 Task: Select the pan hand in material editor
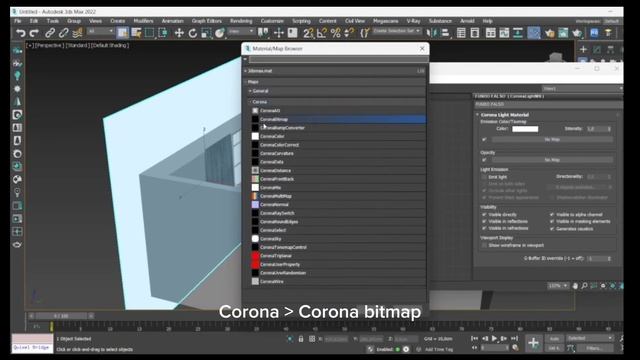coord(575,286)
